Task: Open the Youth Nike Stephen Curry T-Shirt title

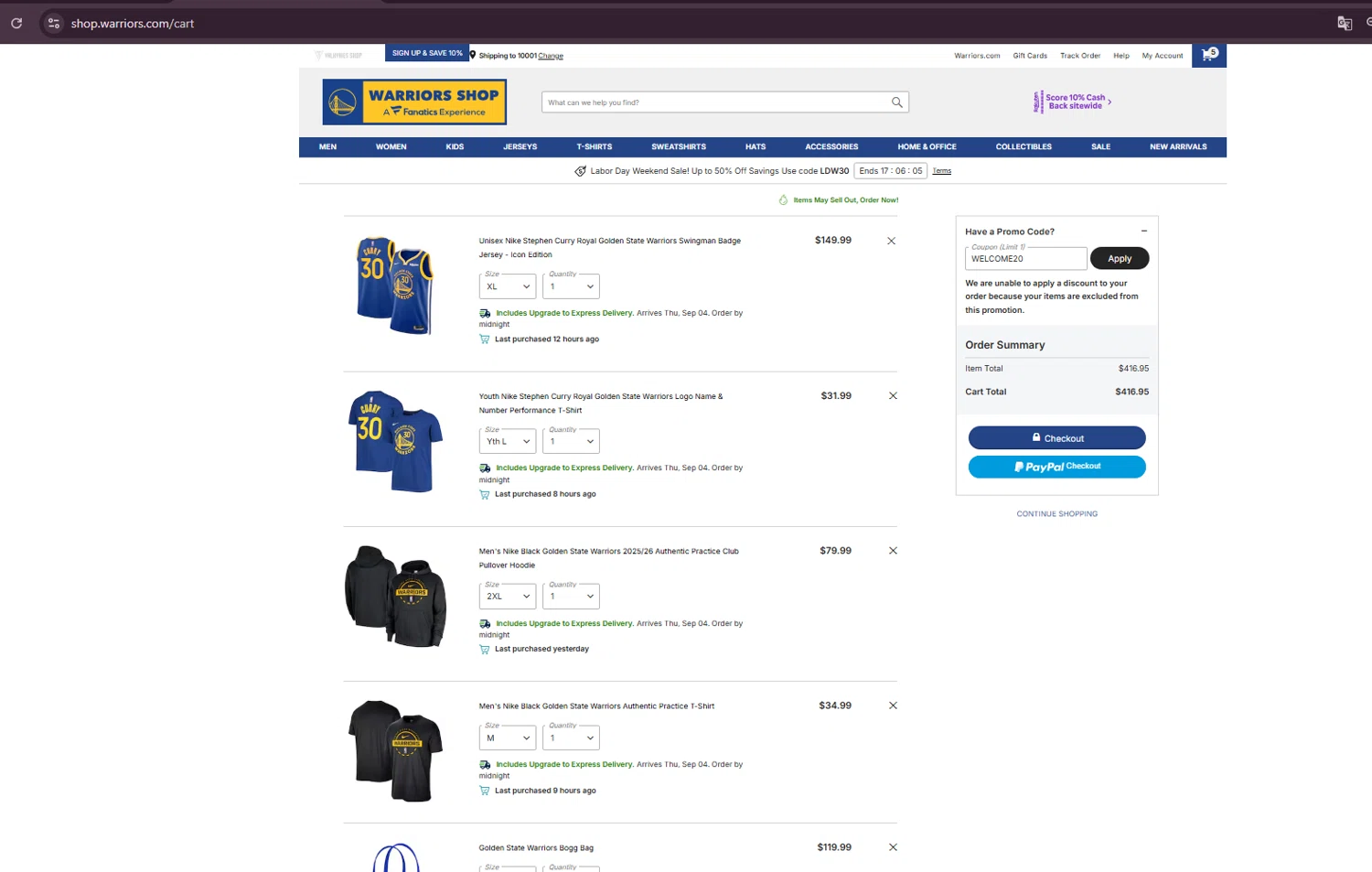Action: pyautogui.click(x=601, y=404)
